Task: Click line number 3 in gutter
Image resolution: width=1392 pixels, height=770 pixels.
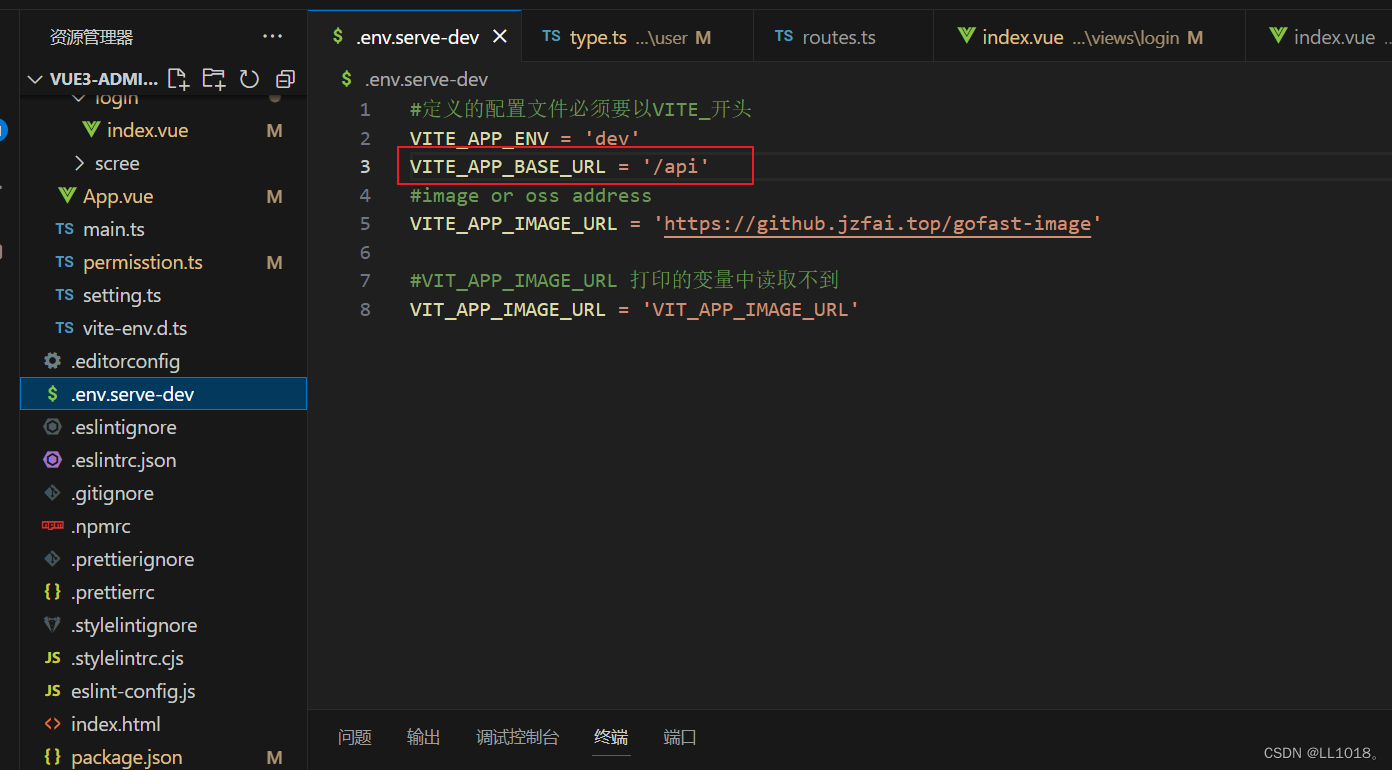Action: 365,166
